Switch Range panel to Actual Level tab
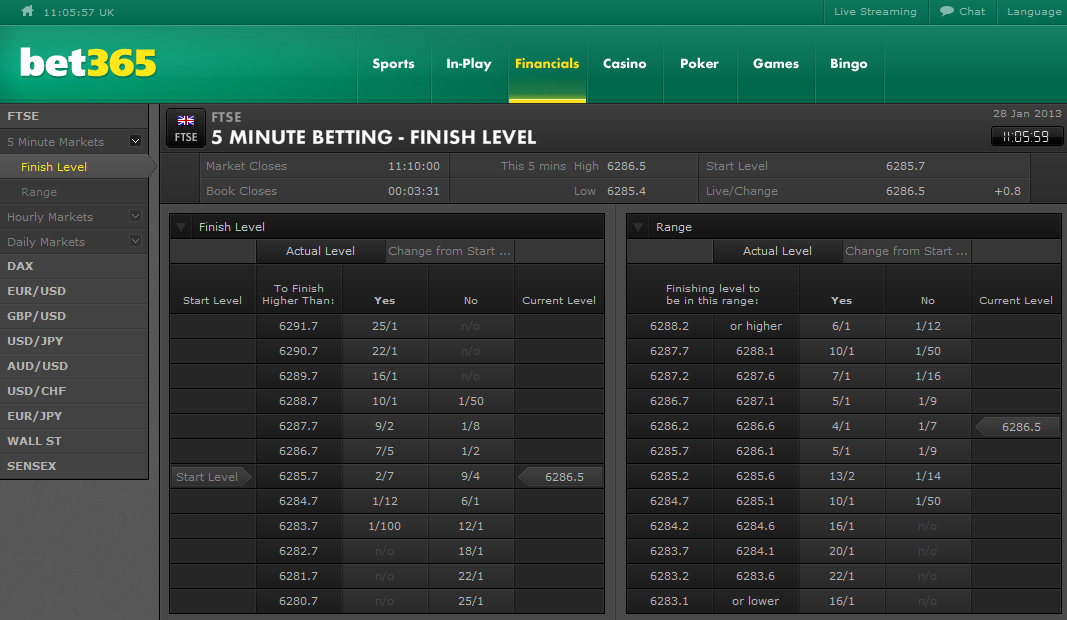Viewport: 1067px width, 620px height. (x=777, y=251)
